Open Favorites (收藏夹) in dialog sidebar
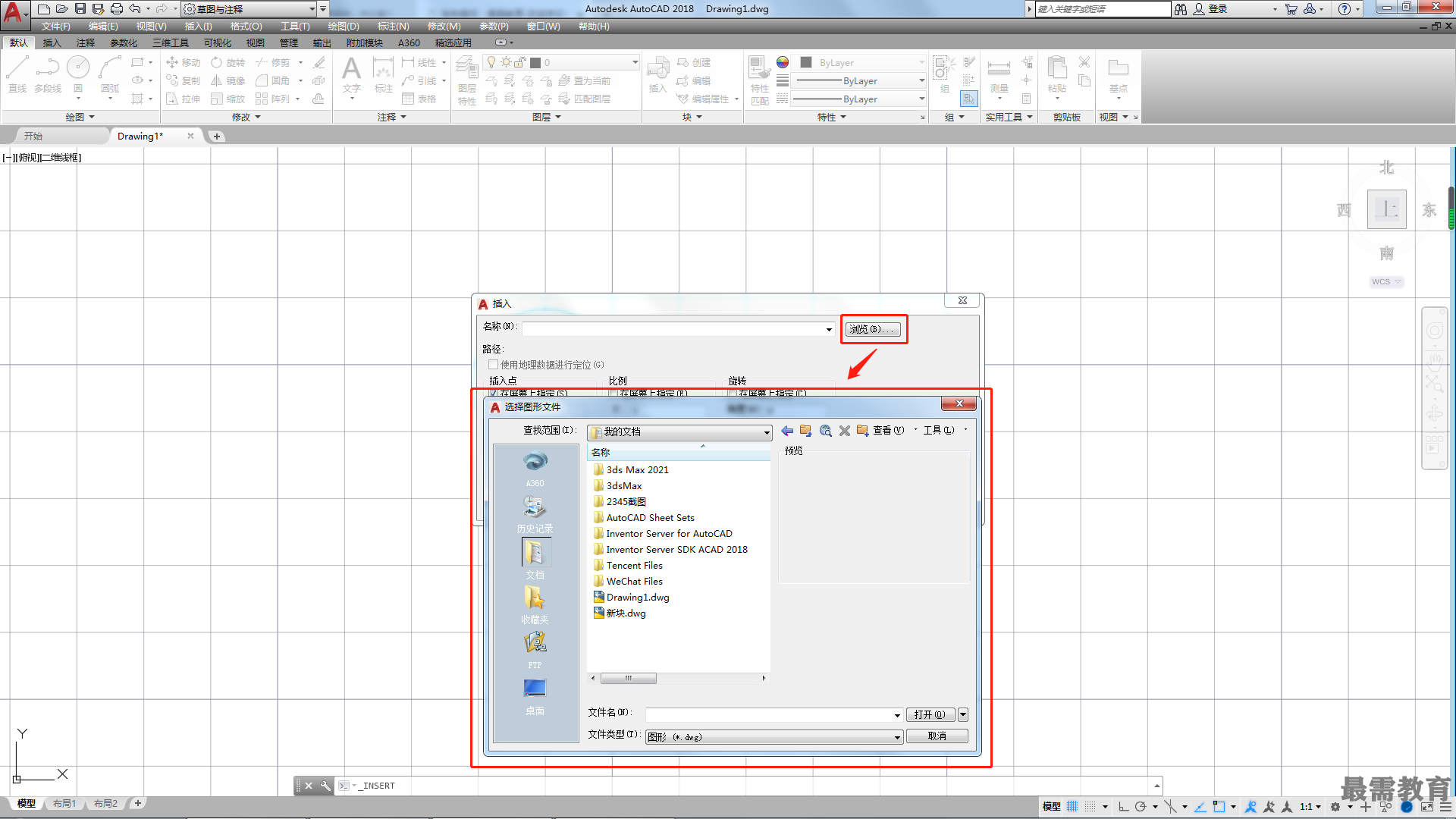 (535, 605)
